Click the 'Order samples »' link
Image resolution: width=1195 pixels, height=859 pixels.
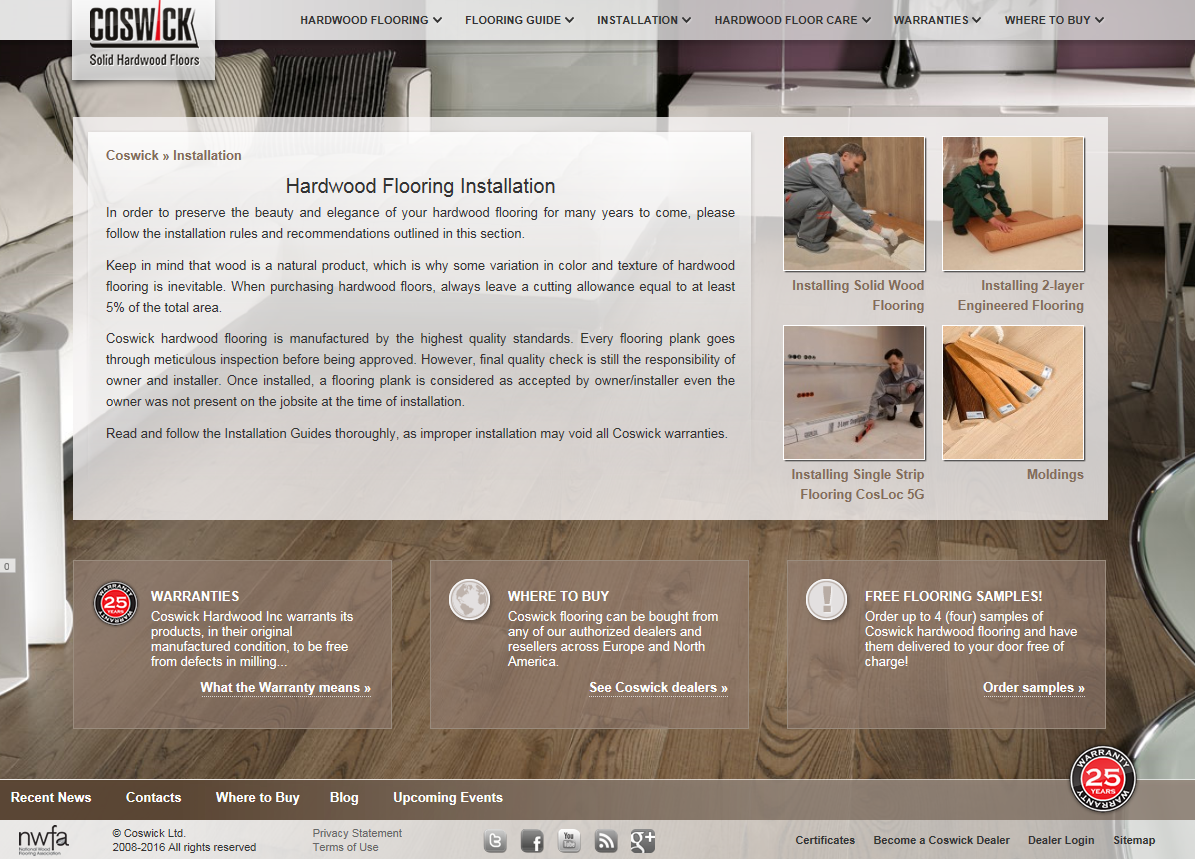[1033, 688]
